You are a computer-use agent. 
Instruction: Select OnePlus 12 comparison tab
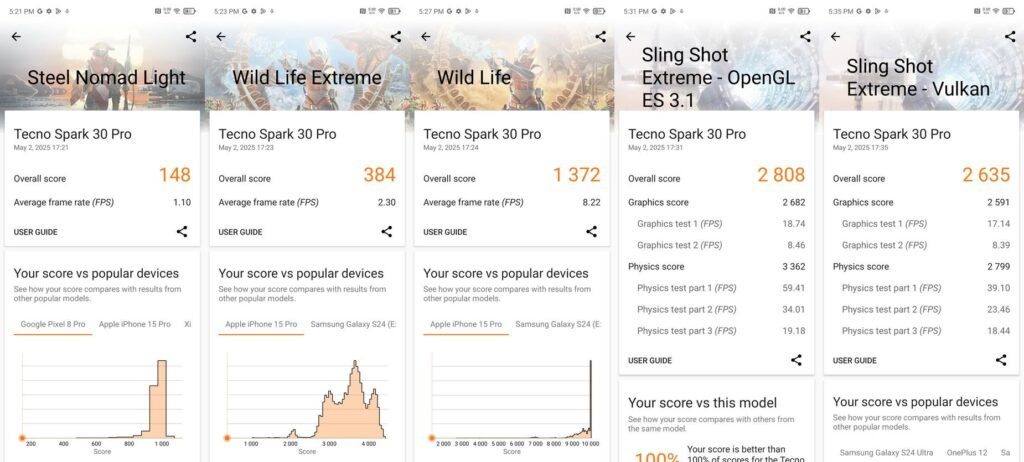pyautogui.click(x=967, y=453)
